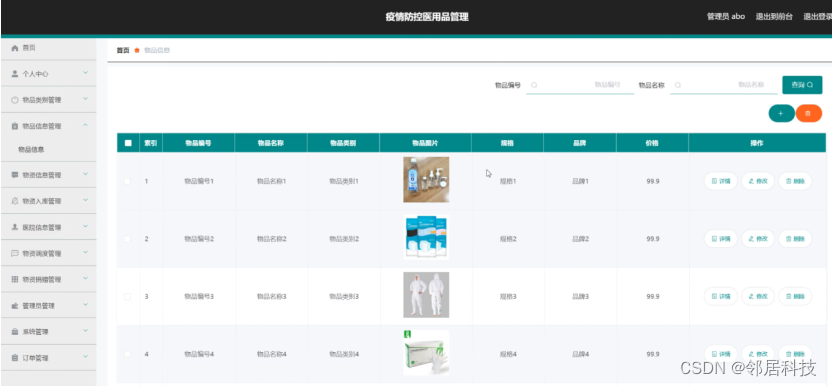Click the search icon in the 物品名称 field
The width and height of the screenshot is (832, 386).
[678, 85]
